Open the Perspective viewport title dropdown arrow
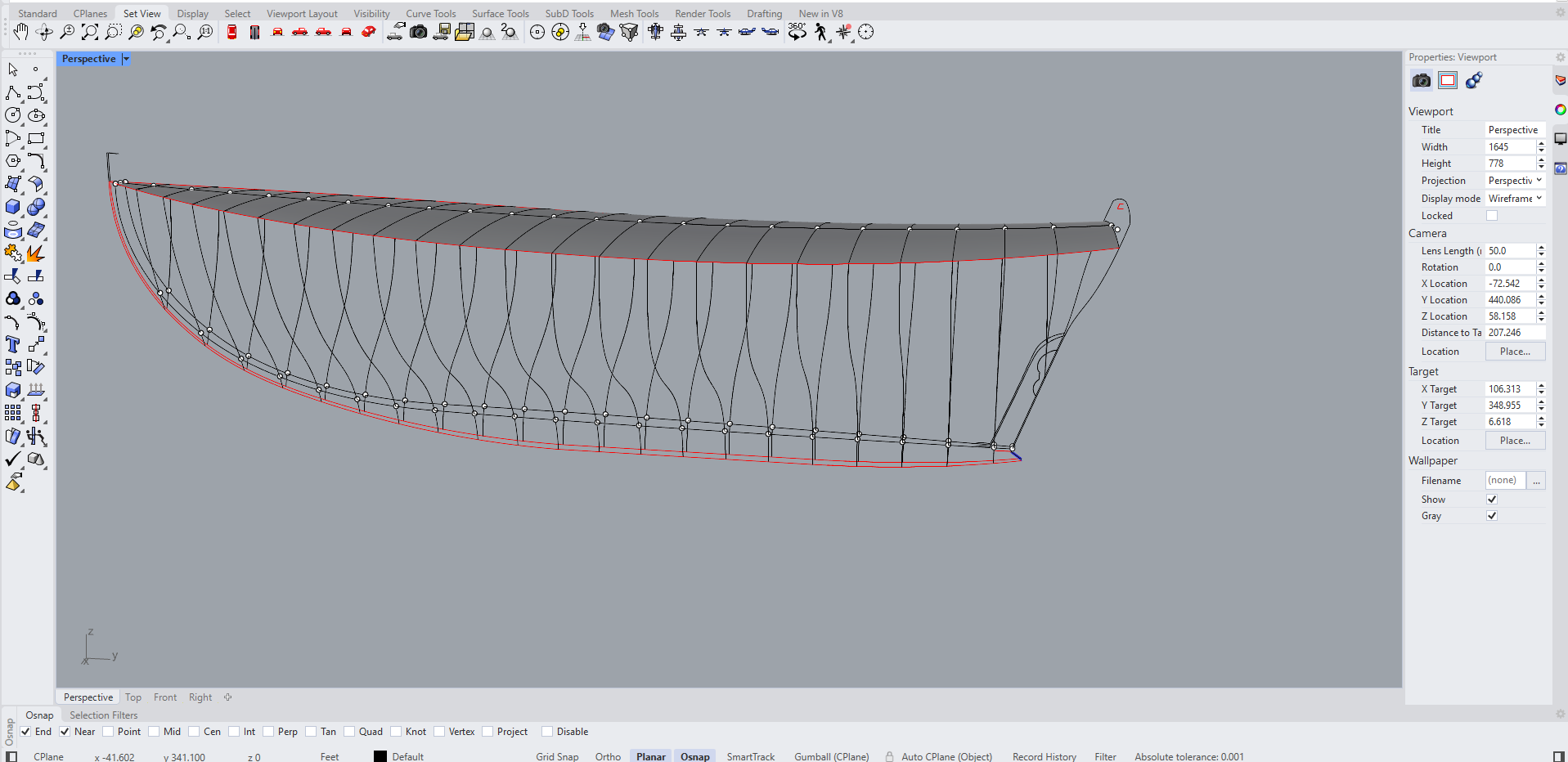Viewport: 1568px width, 762px height. coord(126,59)
